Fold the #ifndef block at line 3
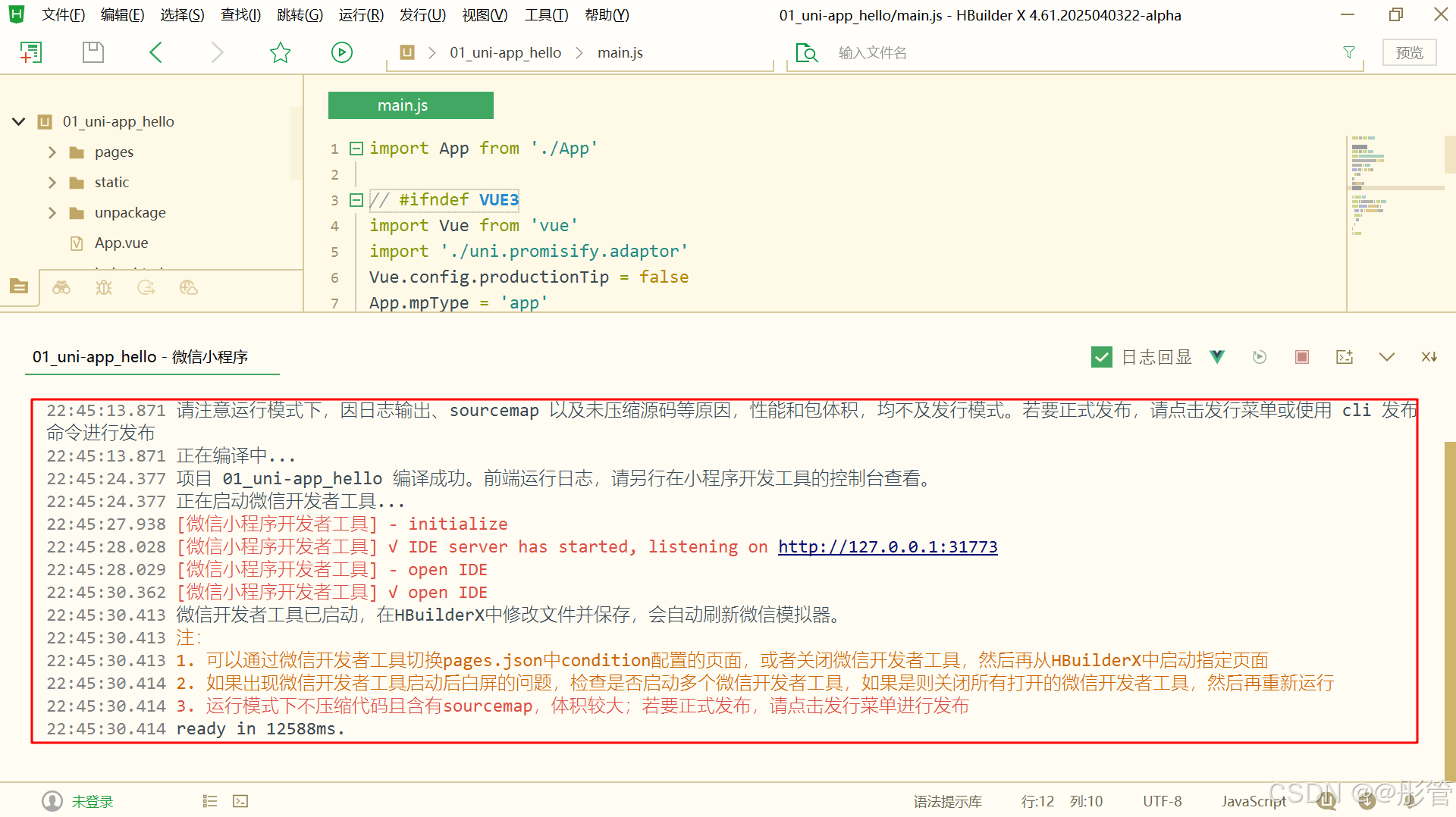 point(356,200)
